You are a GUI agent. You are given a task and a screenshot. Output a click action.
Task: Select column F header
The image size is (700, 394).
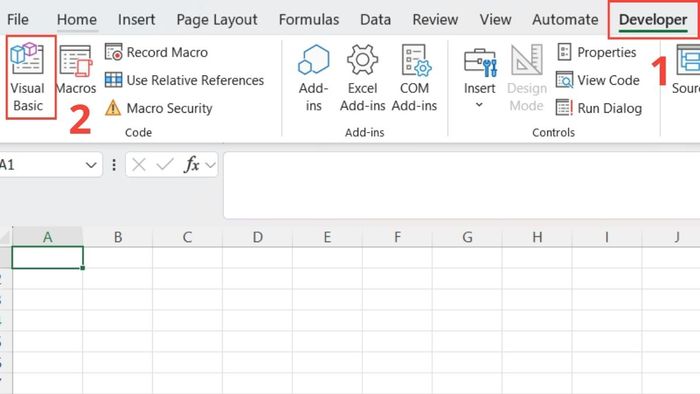coord(397,237)
